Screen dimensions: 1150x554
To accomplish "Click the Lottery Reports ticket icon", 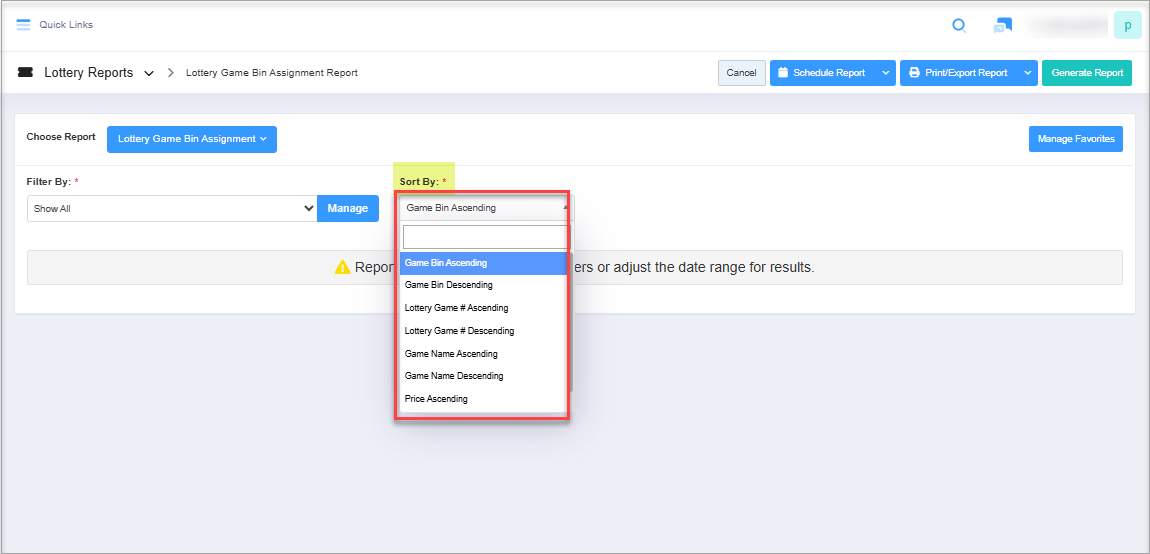I will (x=25, y=73).
